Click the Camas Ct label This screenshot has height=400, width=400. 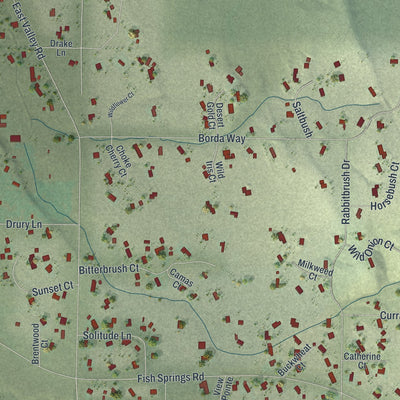click(180, 279)
